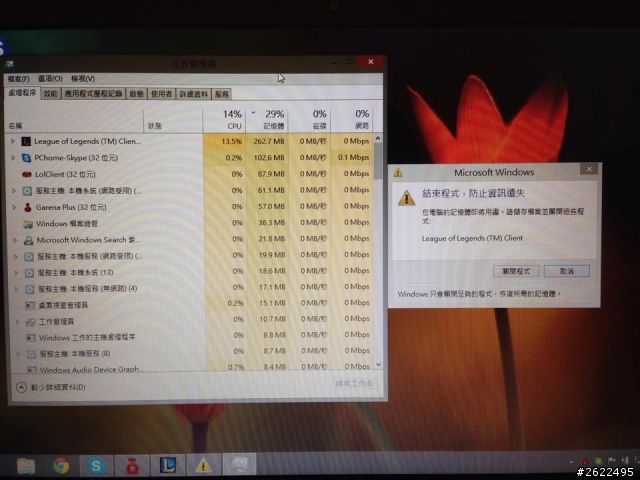Viewport: 640px width, 480px height.
Task: Click the Microsoft Windows Search process icon
Action: point(29,240)
